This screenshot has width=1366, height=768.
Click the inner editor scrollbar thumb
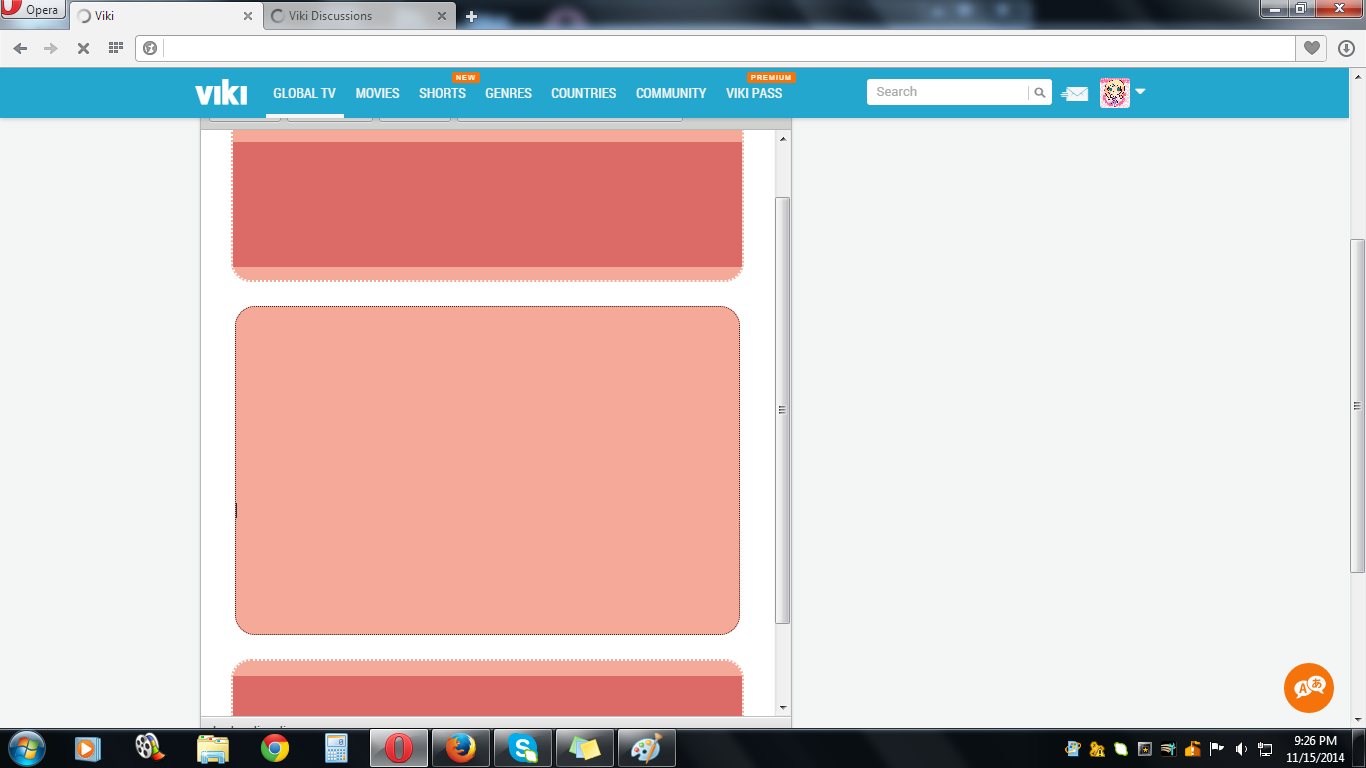(x=783, y=410)
